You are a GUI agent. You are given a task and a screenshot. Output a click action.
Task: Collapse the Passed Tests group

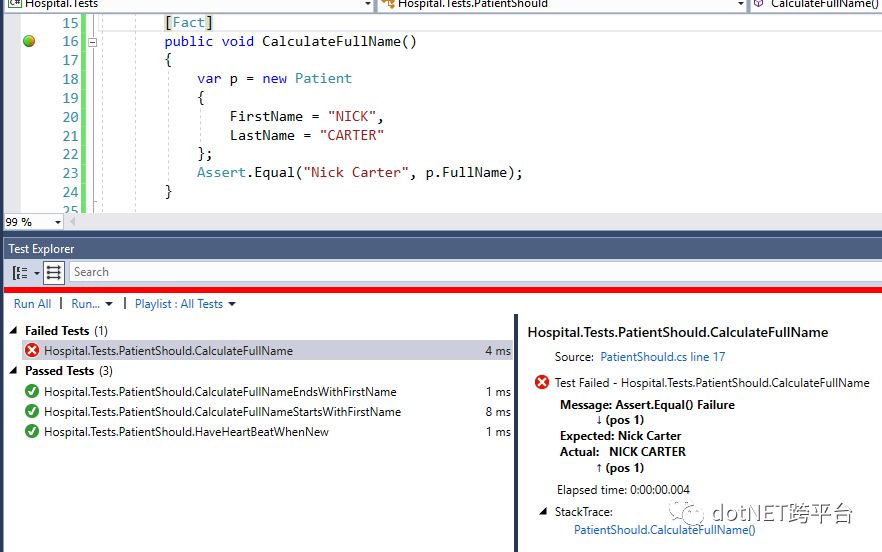[x=14, y=371]
